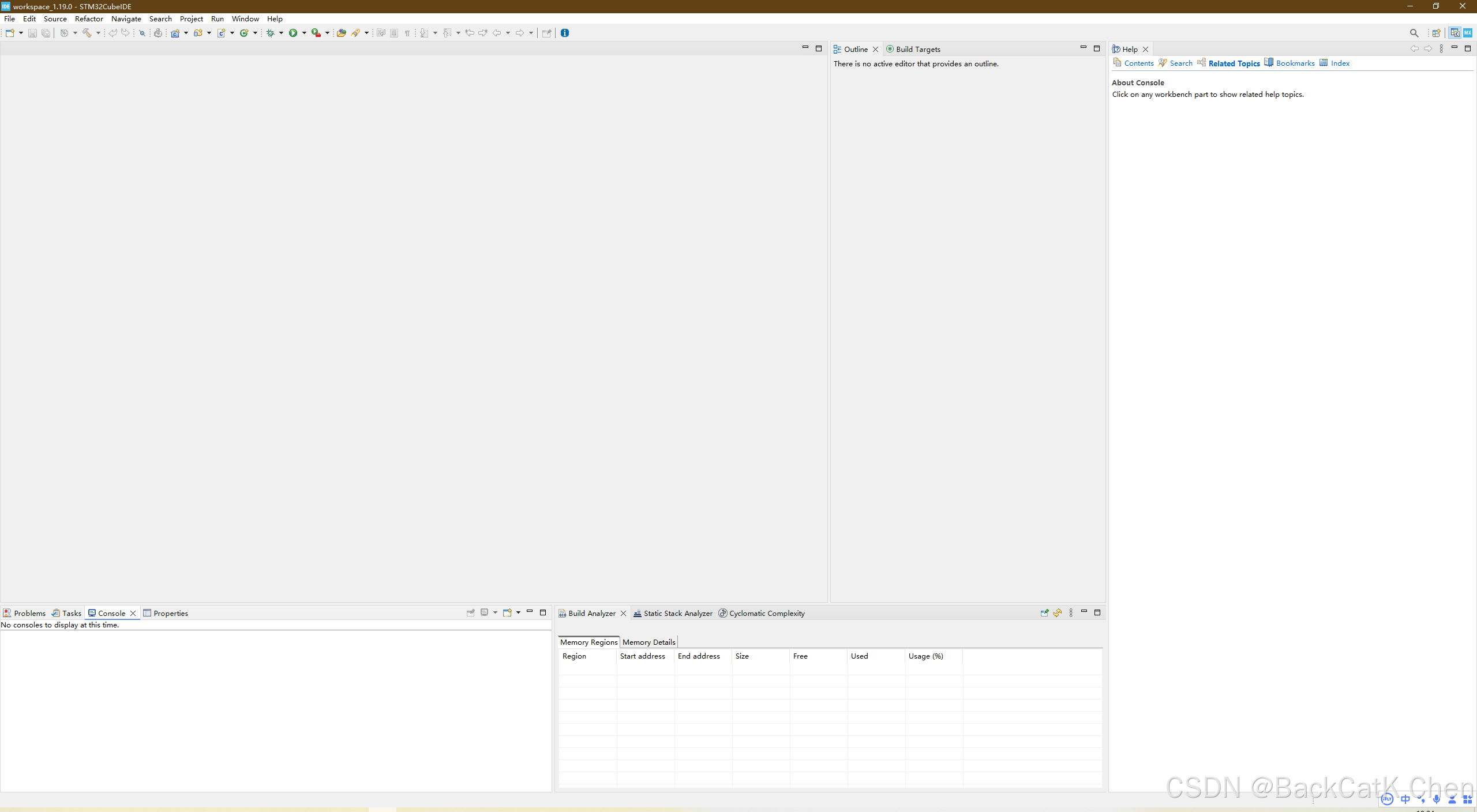
Task: Open the Device Configuration MX perspective icon
Action: point(1467,33)
